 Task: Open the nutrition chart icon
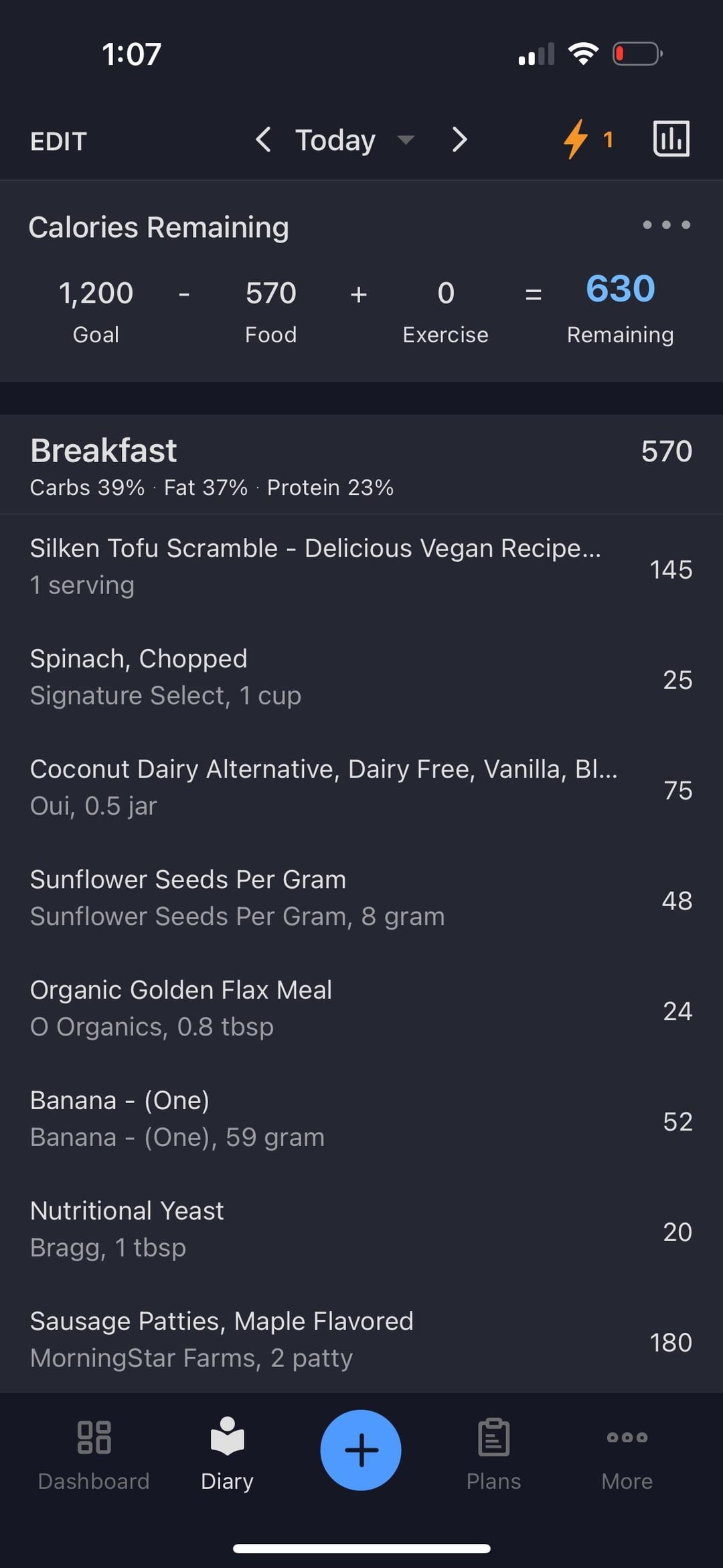(671, 139)
